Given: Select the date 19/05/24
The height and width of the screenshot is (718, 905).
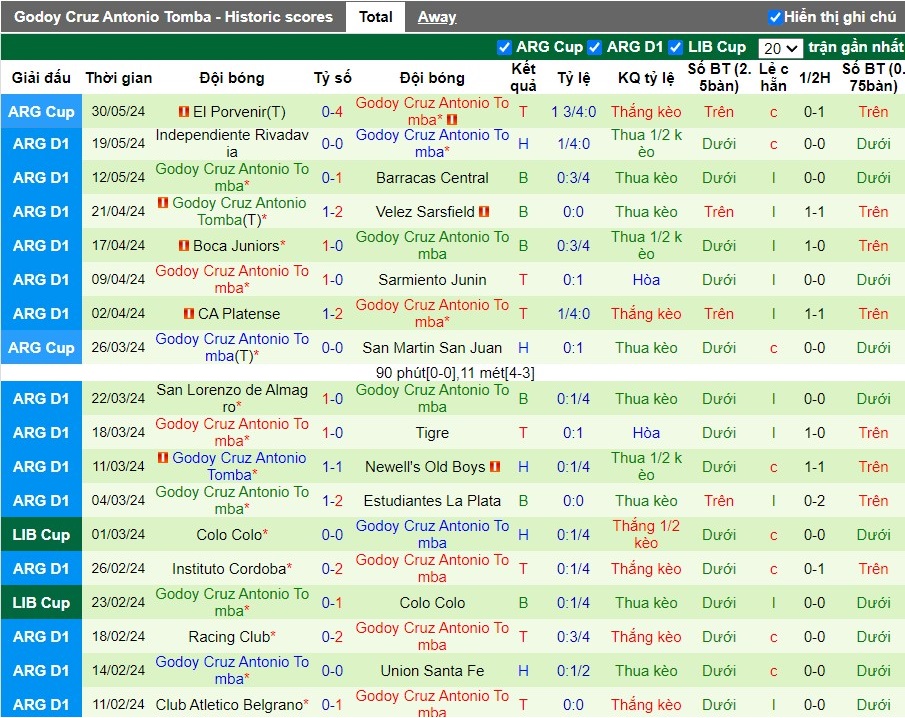Looking at the screenshot, I should 118,144.
